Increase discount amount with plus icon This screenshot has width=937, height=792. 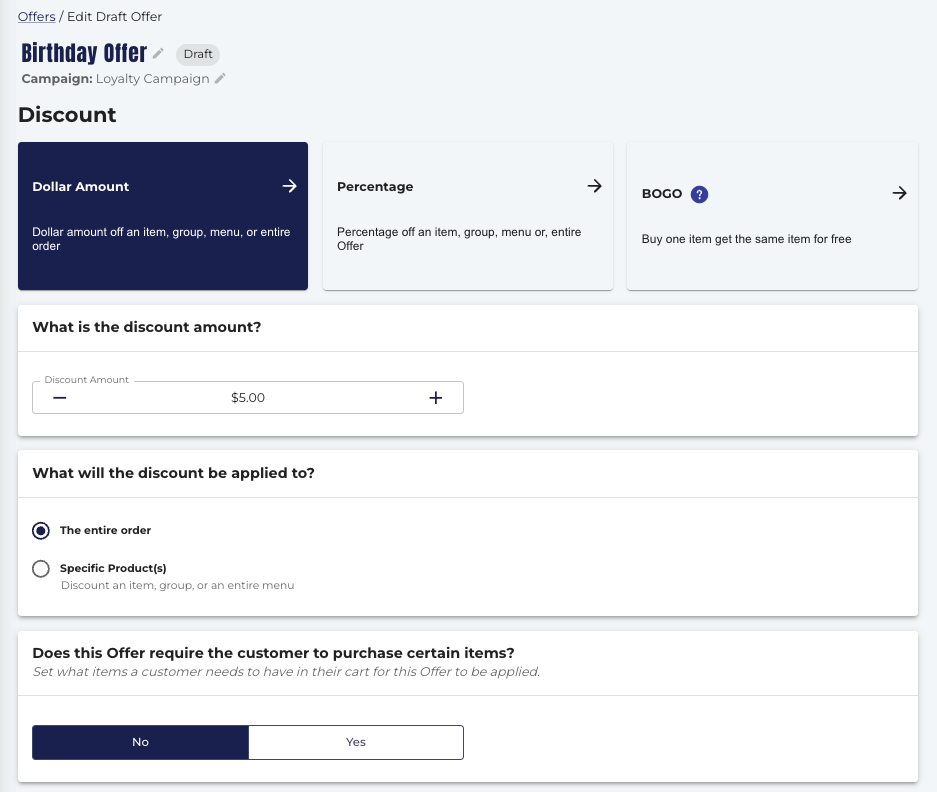point(436,397)
